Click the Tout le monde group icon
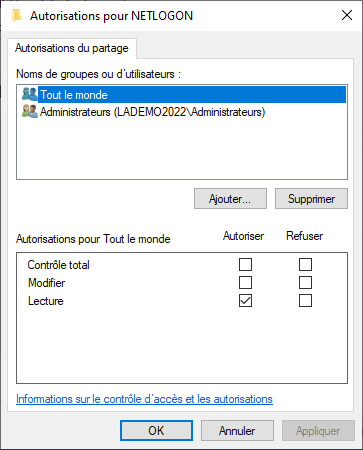The image size is (363, 450). tap(30, 94)
